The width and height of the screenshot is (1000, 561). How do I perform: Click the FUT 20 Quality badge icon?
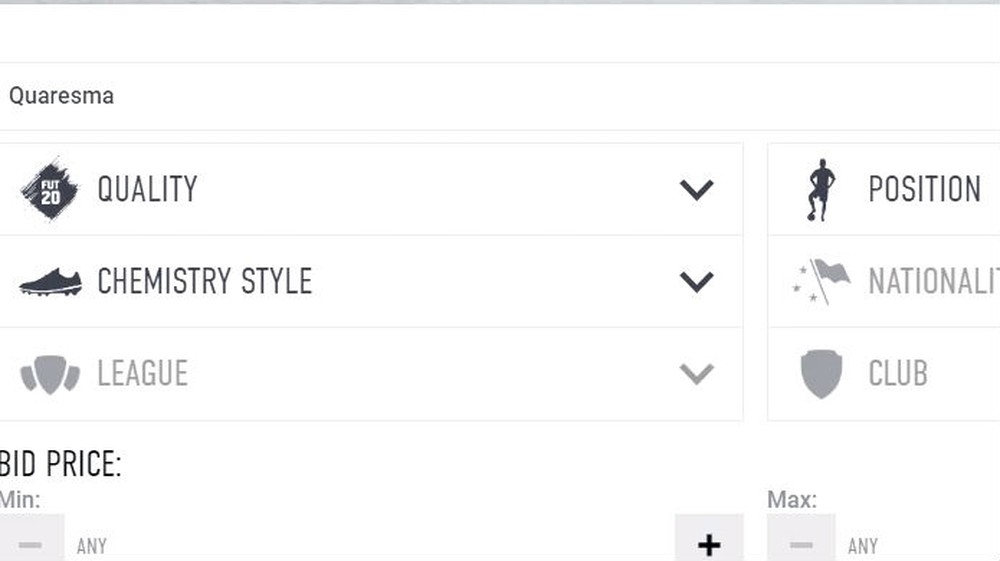coord(50,189)
